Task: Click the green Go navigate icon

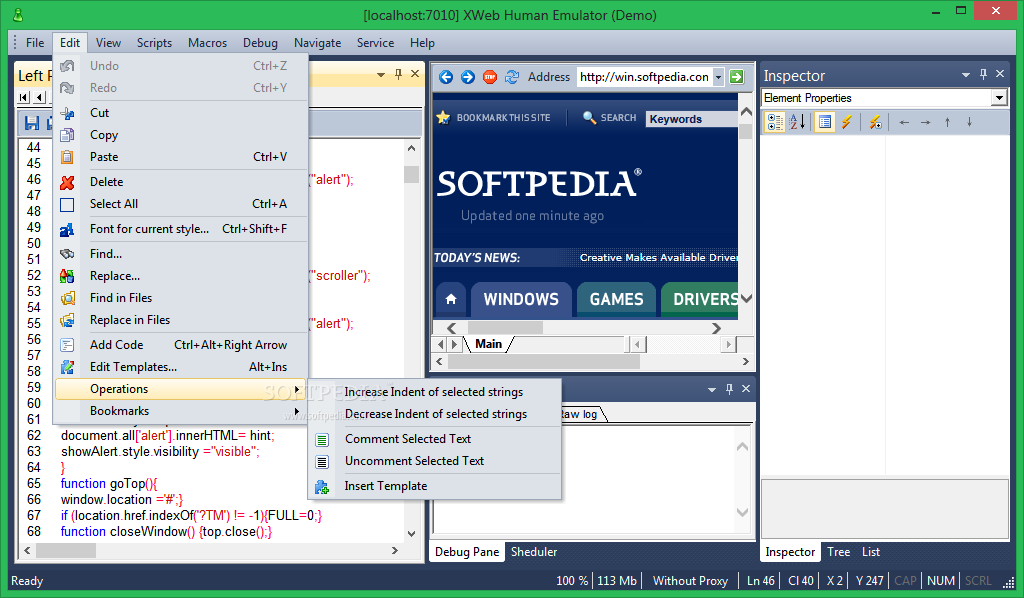Action: (x=736, y=77)
